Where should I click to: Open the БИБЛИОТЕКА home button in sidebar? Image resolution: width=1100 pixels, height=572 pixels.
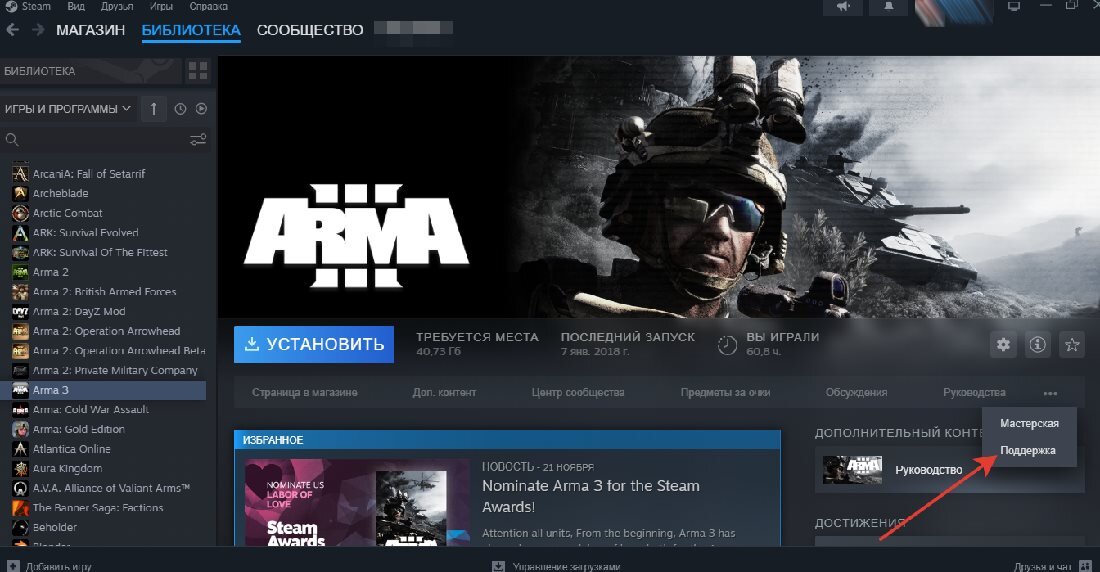click(91, 71)
